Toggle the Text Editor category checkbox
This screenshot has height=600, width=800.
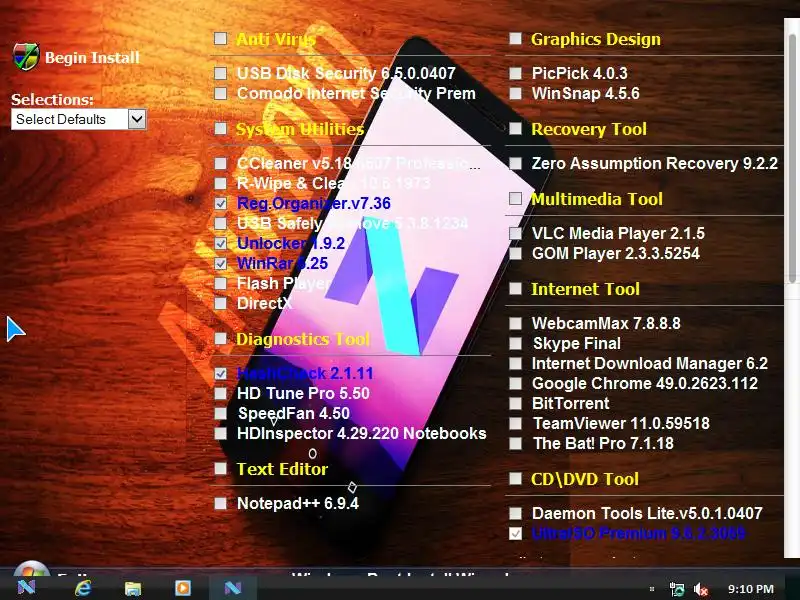220,468
